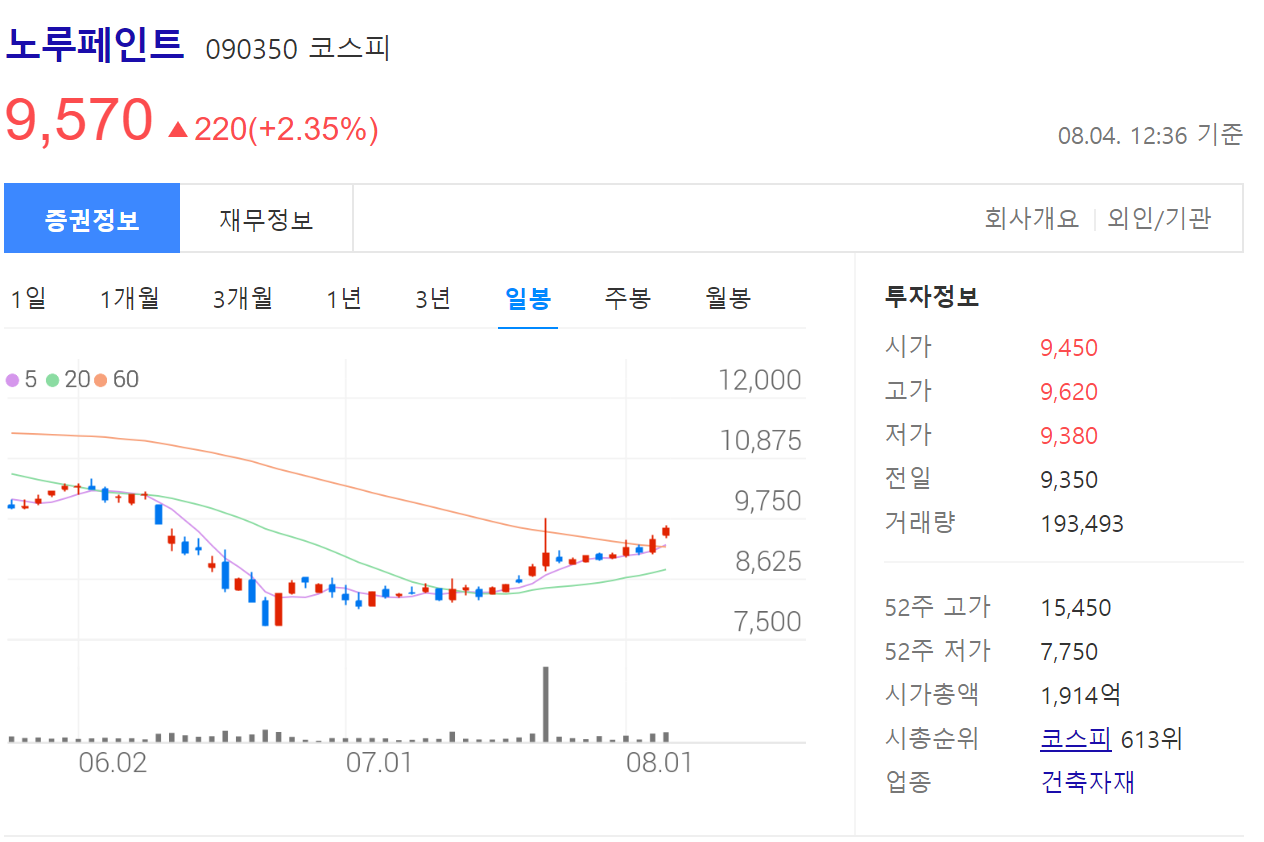The image size is (1264, 842).
Task: Click the 거래량 row label
Action: pyautogui.click(x=920, y=523)
